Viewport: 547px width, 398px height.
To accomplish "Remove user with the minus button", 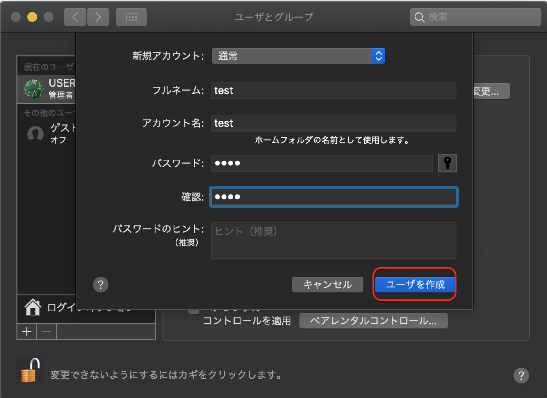I will pos(46,331).
